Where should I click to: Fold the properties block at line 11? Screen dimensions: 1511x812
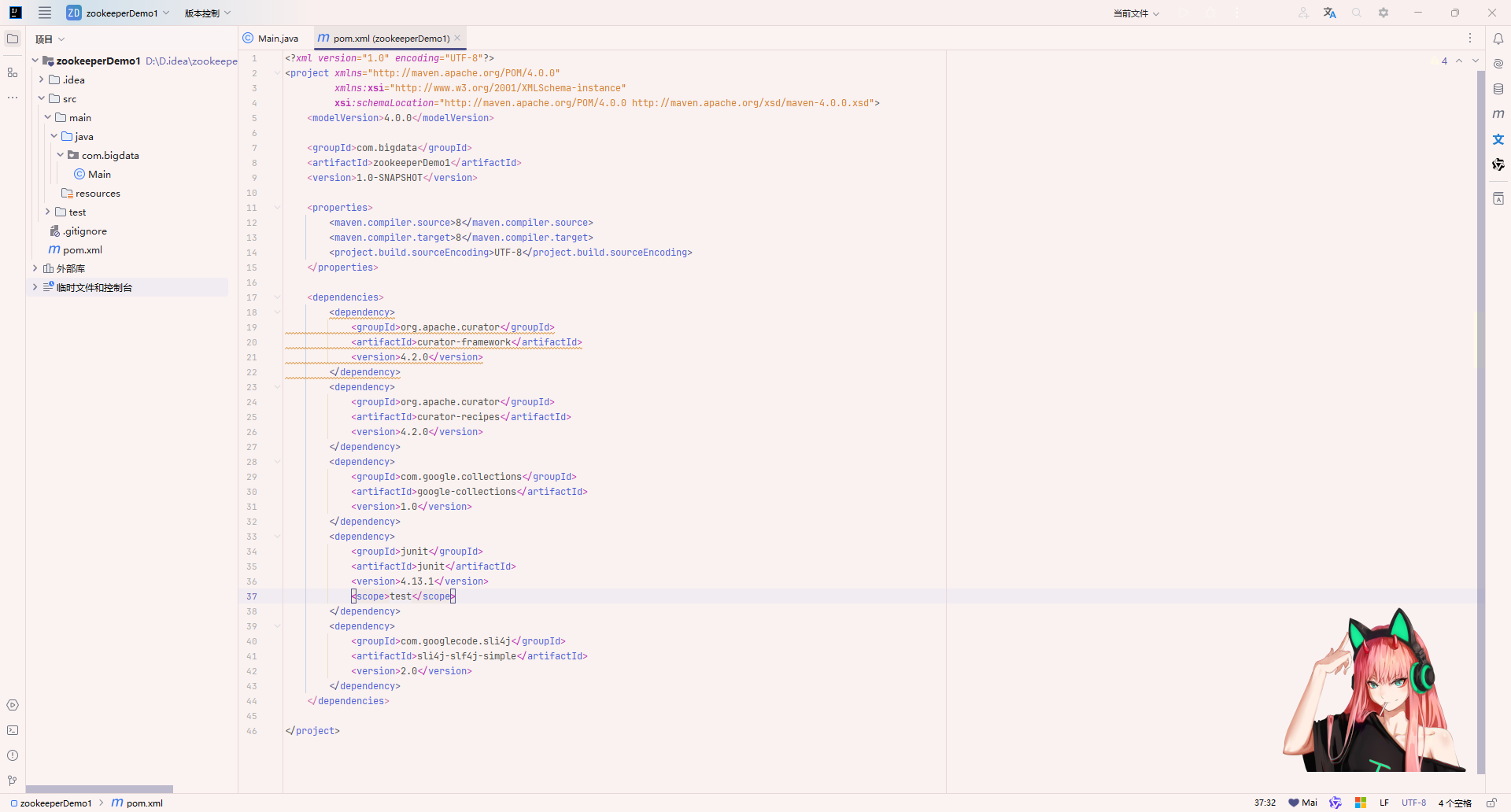pos(277,208)
